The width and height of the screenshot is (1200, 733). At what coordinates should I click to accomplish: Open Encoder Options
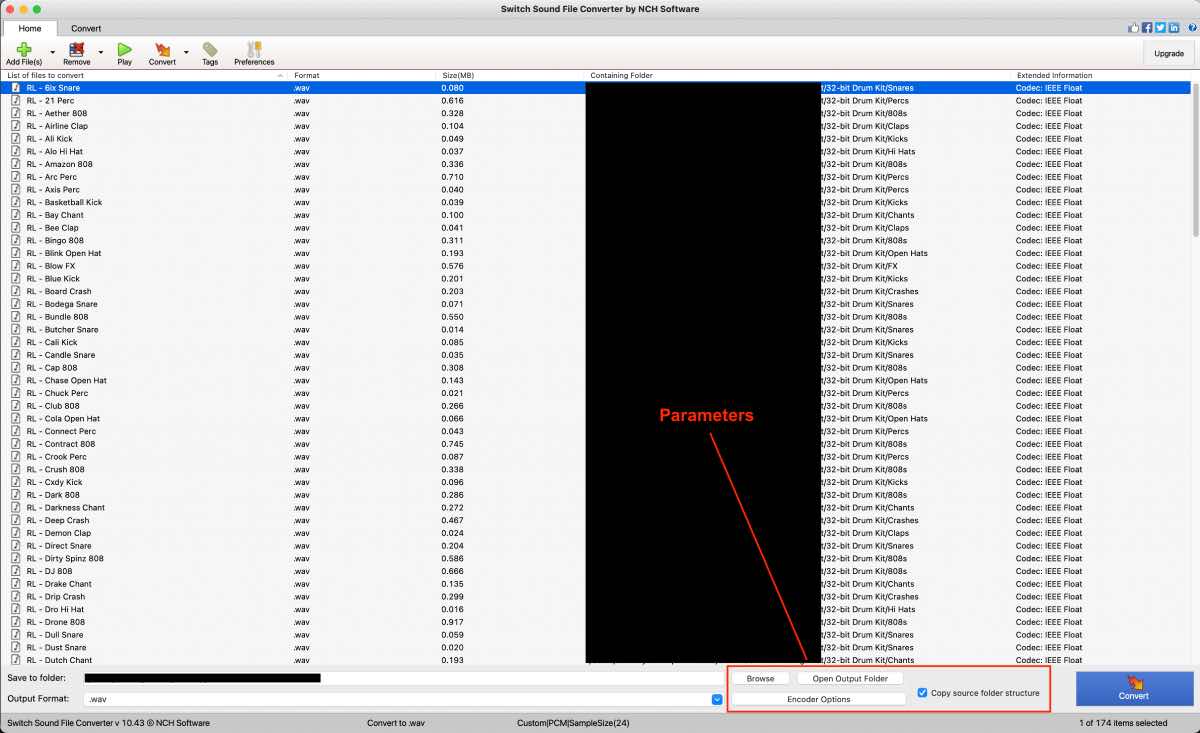[x=819, y=699]
